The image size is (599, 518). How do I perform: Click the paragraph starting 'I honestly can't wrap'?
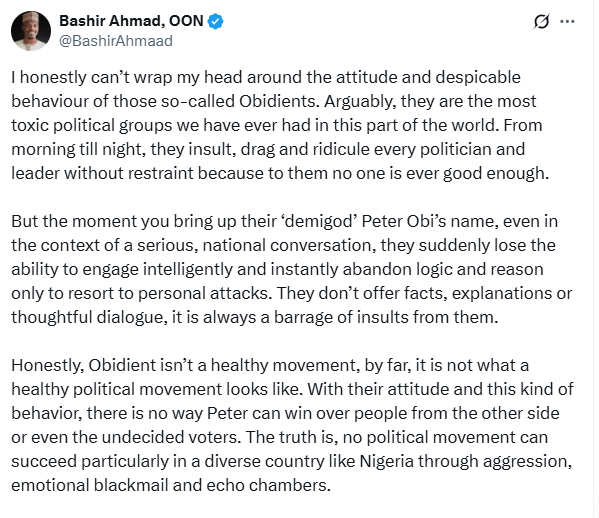[x=280, y=125]
